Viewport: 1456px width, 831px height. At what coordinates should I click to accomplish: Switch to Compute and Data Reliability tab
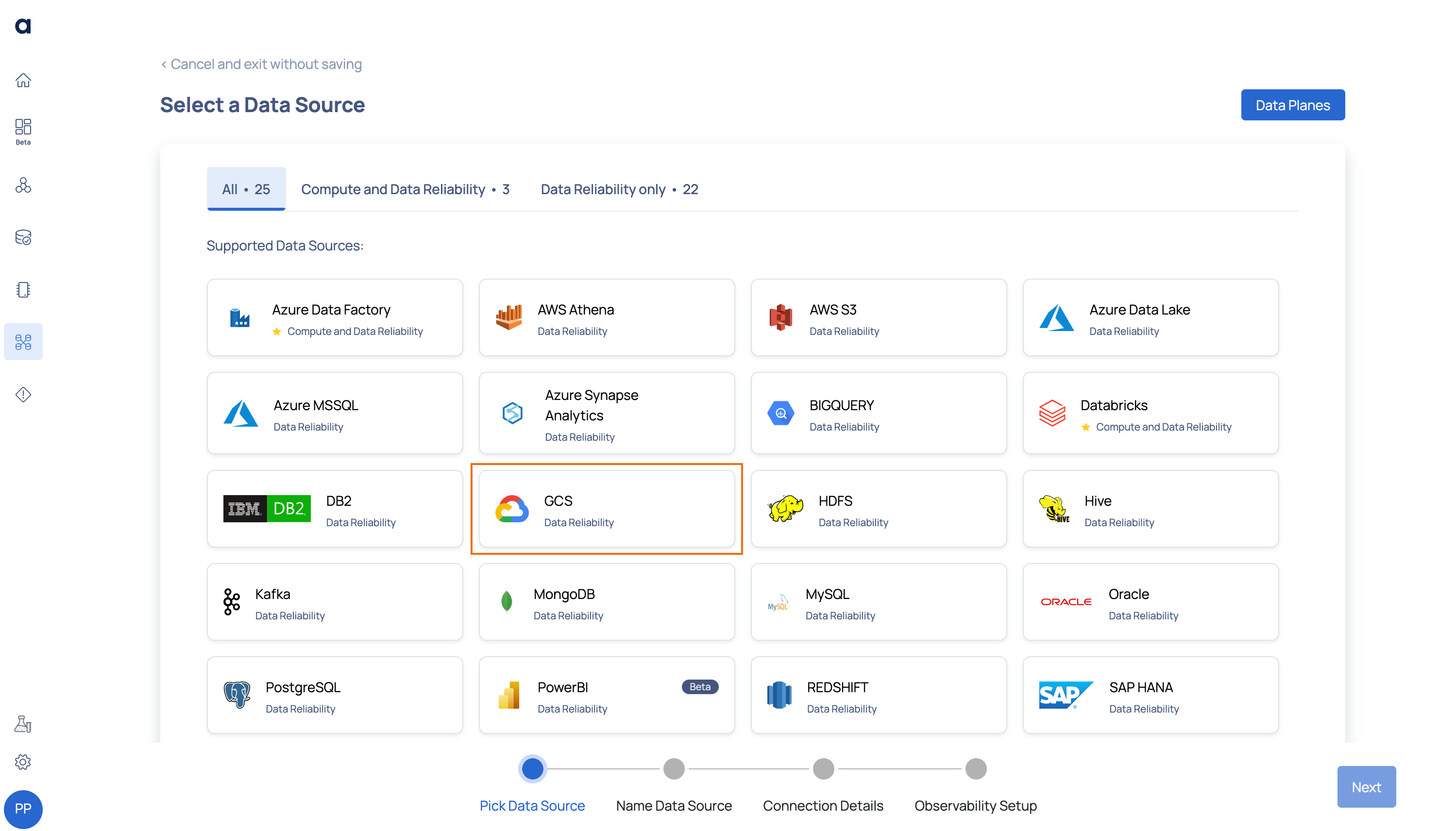[405, 189]
